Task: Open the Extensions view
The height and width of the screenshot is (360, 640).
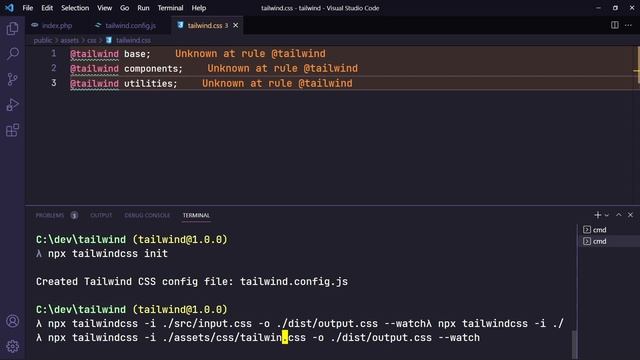Action: tap(12, 130)
